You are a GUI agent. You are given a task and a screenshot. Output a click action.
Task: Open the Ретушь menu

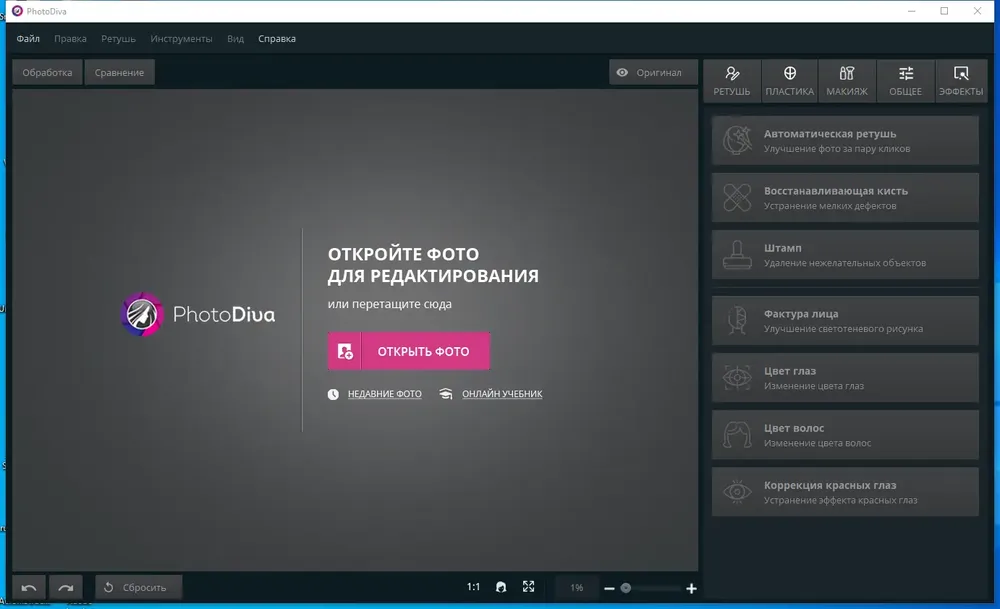coord(118,38)
